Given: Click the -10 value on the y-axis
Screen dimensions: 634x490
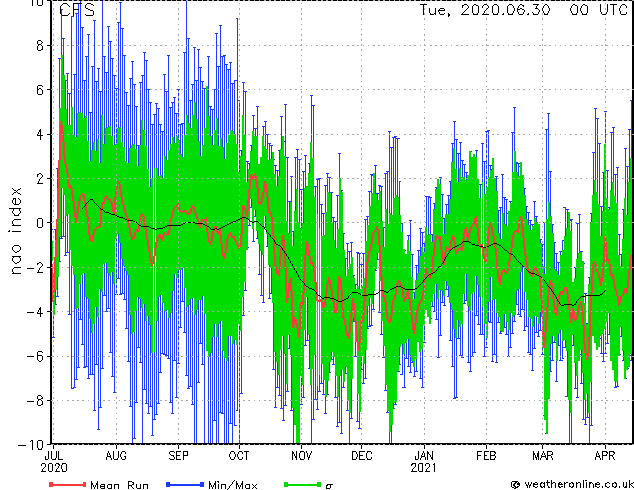Looking at the screenshot, I should (31, 445).
